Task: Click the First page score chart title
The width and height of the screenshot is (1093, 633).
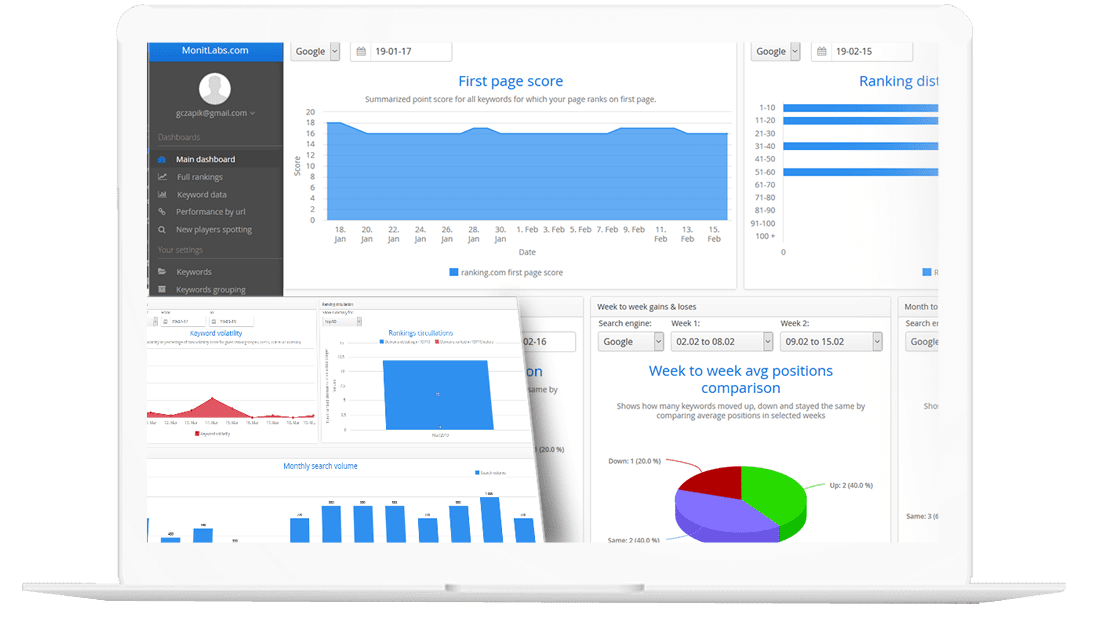Action: tap(510, 81)
